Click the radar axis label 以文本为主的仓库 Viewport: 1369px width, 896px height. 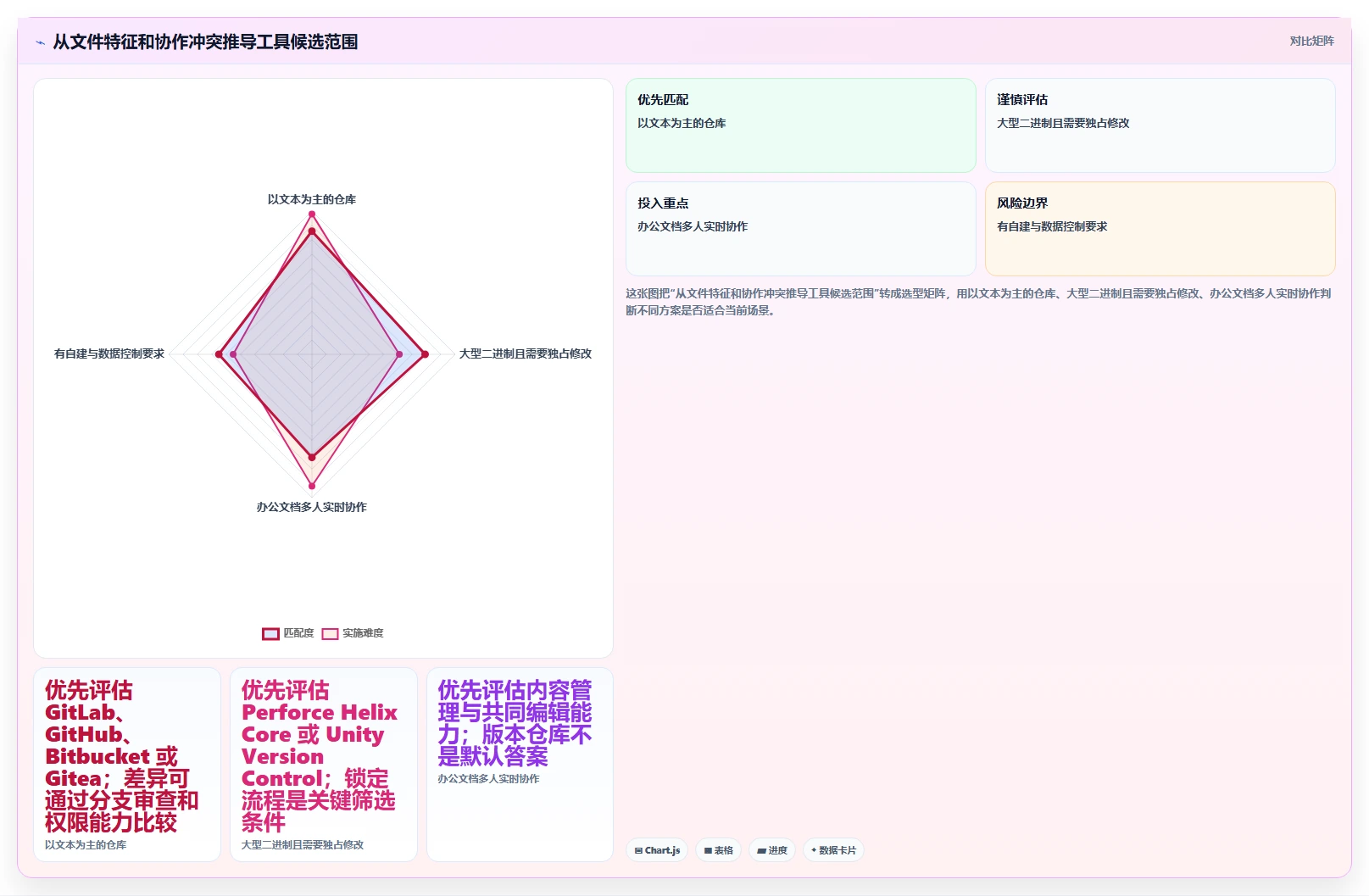click(312, 199)
